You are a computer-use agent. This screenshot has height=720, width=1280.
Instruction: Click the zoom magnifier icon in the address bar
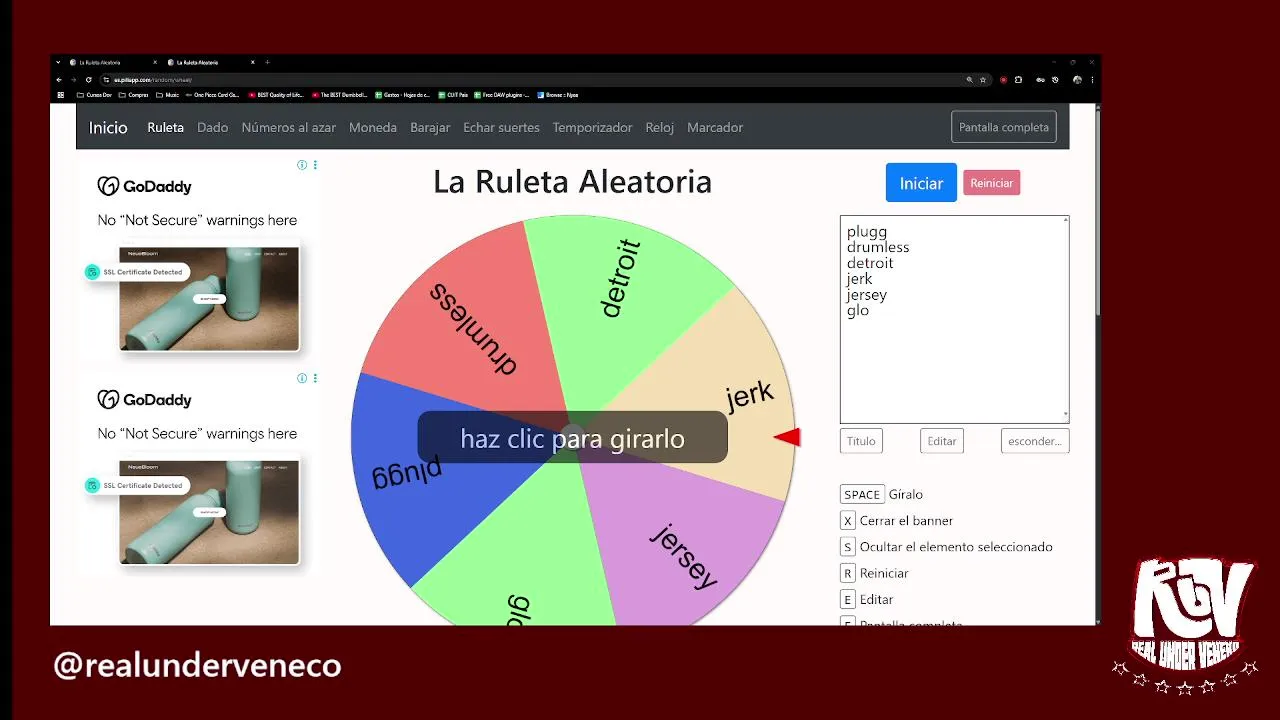969,79
